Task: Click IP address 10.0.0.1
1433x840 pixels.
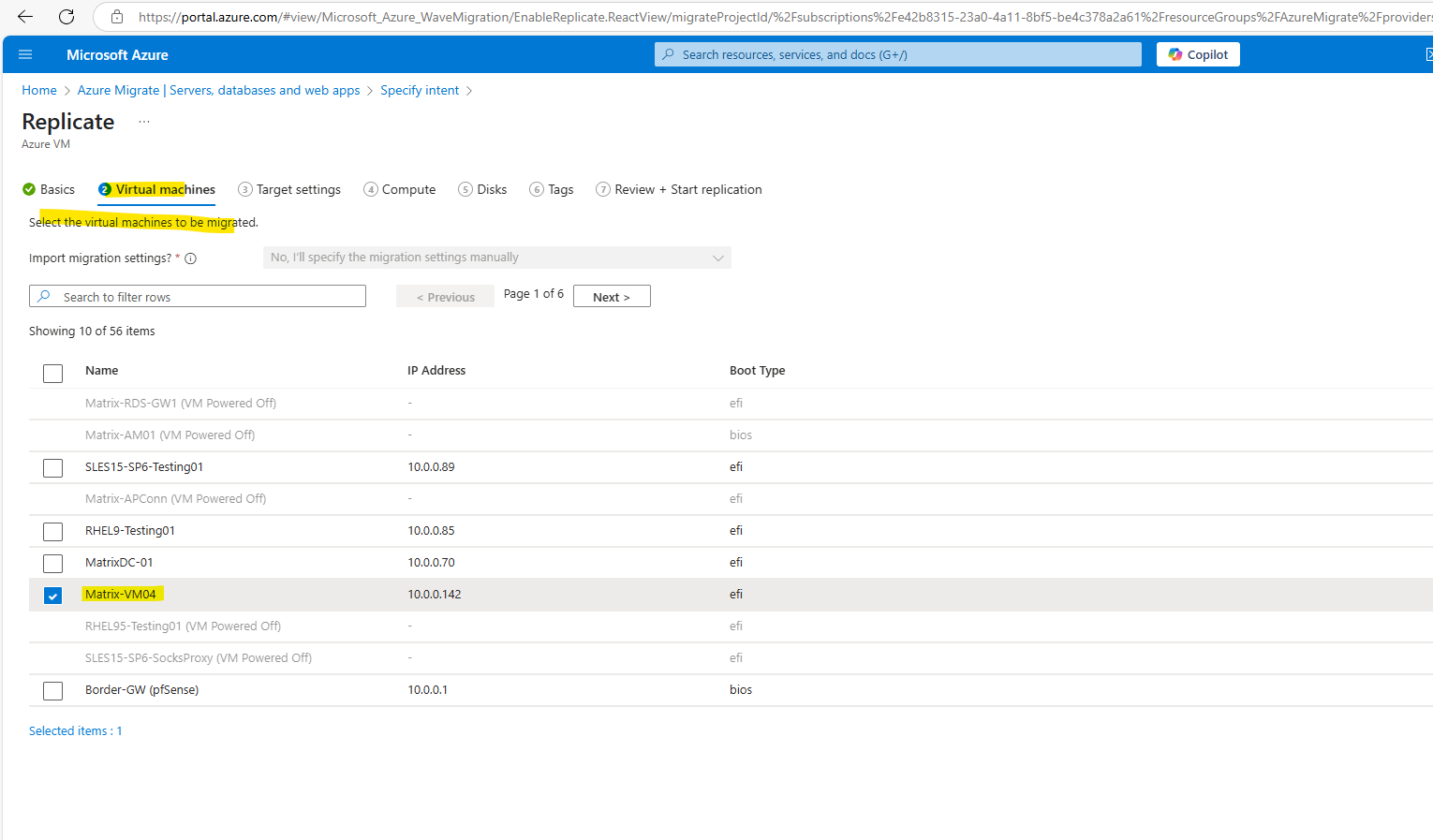Action: (x=428, y=689)
